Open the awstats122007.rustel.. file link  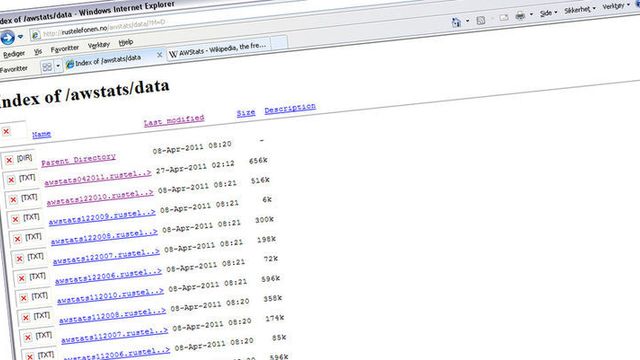pos(106,257)
